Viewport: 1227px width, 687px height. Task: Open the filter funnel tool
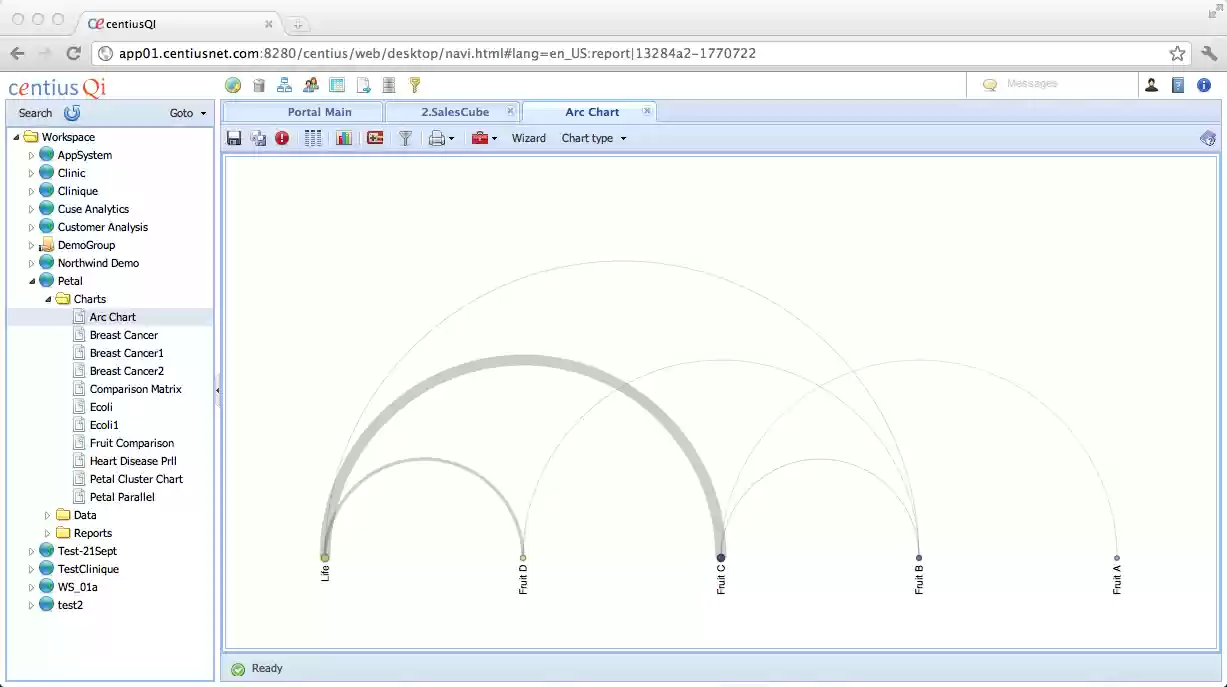click(x=404, y=138)
